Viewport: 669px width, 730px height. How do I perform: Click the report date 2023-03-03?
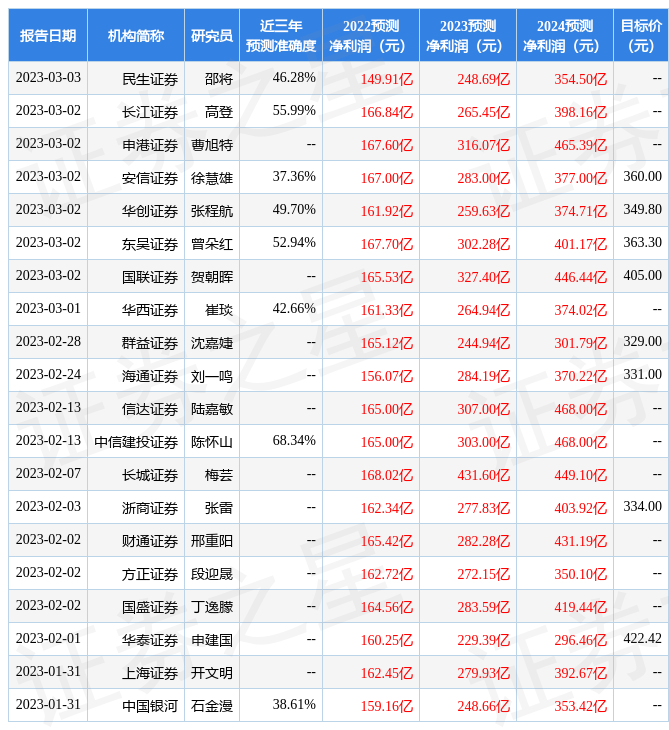[x=48, y=77]
